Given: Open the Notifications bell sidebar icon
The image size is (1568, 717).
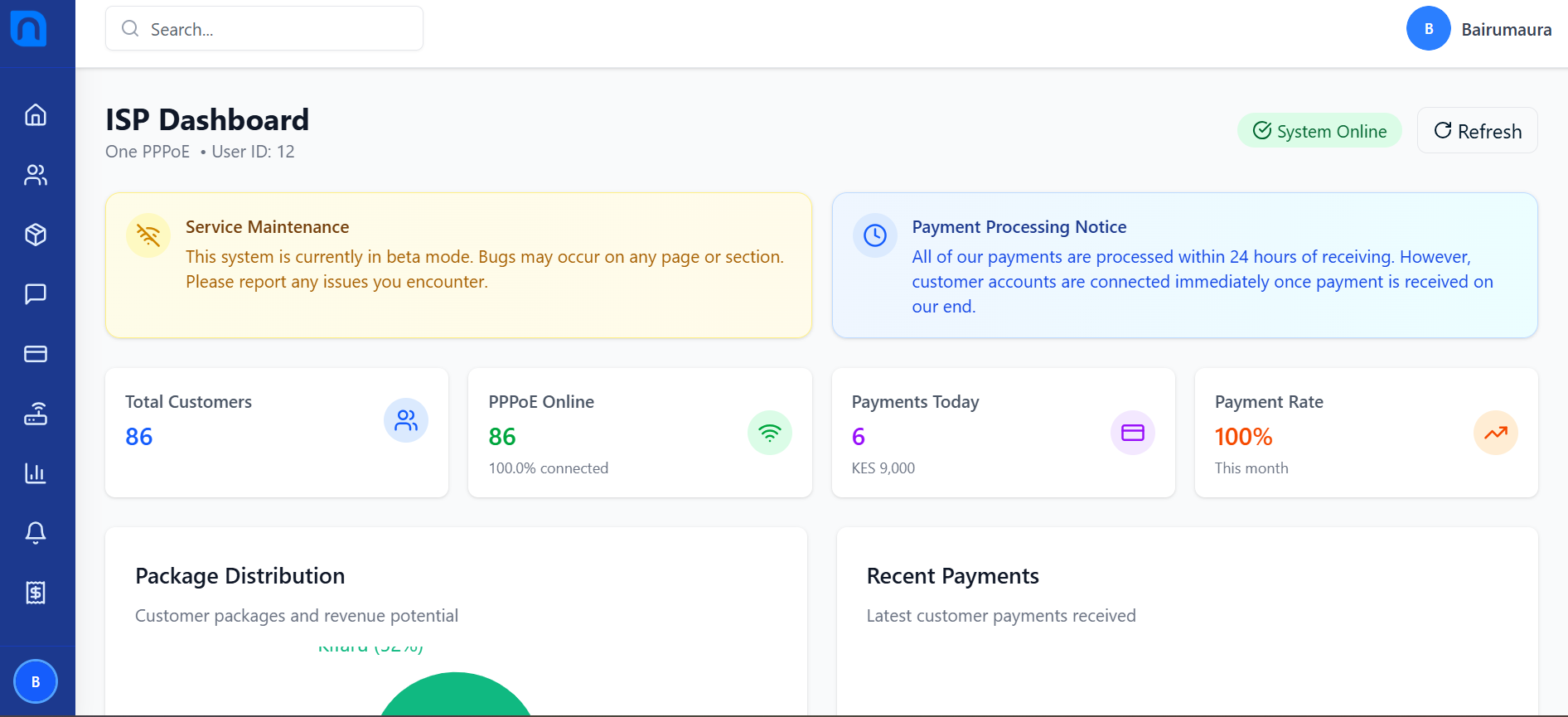Looking at the screenshot, I should pyautogui.click(x=36, y=533).
